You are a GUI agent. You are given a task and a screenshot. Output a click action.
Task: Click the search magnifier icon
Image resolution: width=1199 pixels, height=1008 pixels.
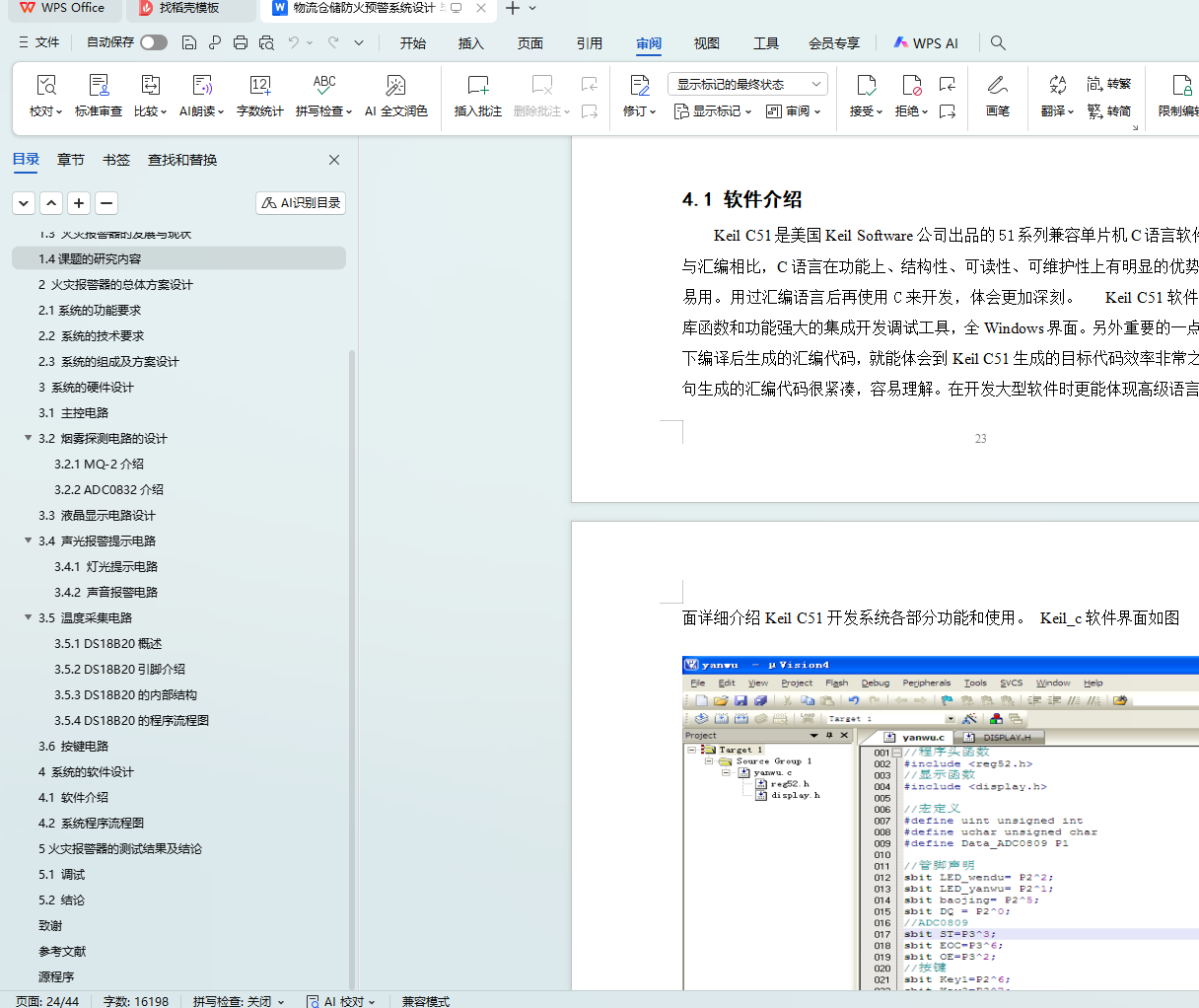click(x=998, y=42)
